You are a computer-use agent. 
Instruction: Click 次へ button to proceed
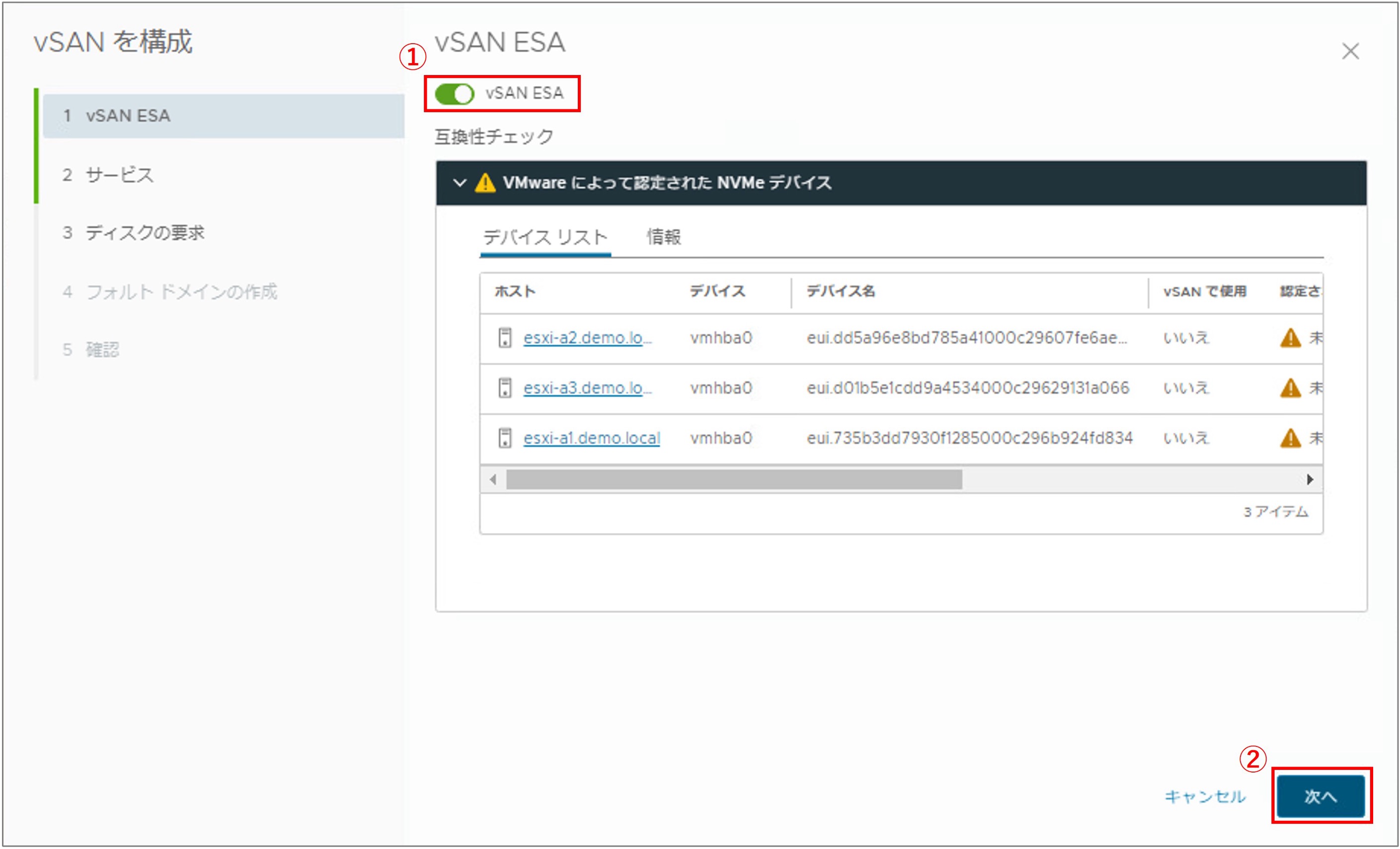[x=1321, y=796]
